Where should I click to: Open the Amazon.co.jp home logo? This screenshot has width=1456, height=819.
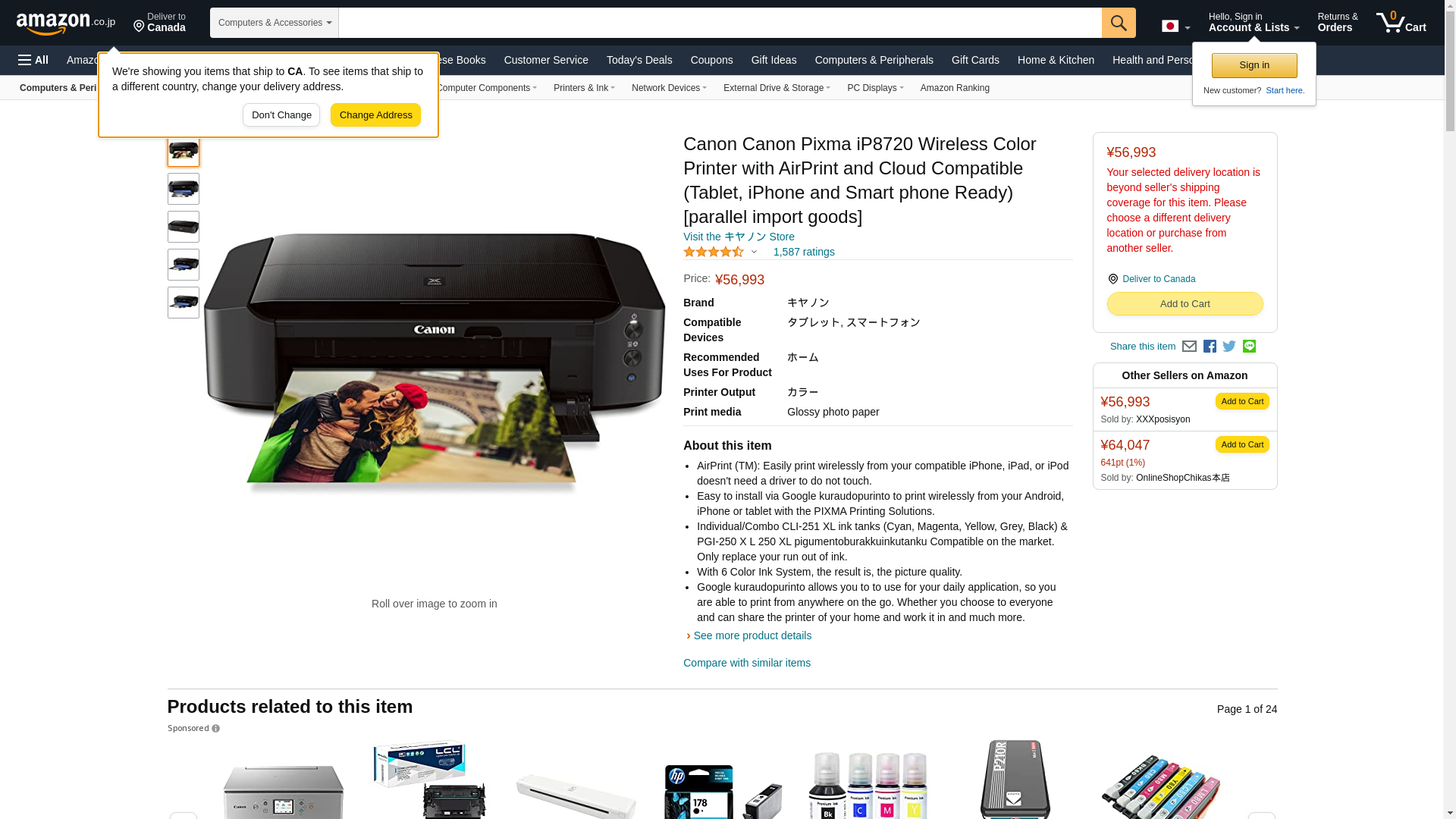[66, 23]
